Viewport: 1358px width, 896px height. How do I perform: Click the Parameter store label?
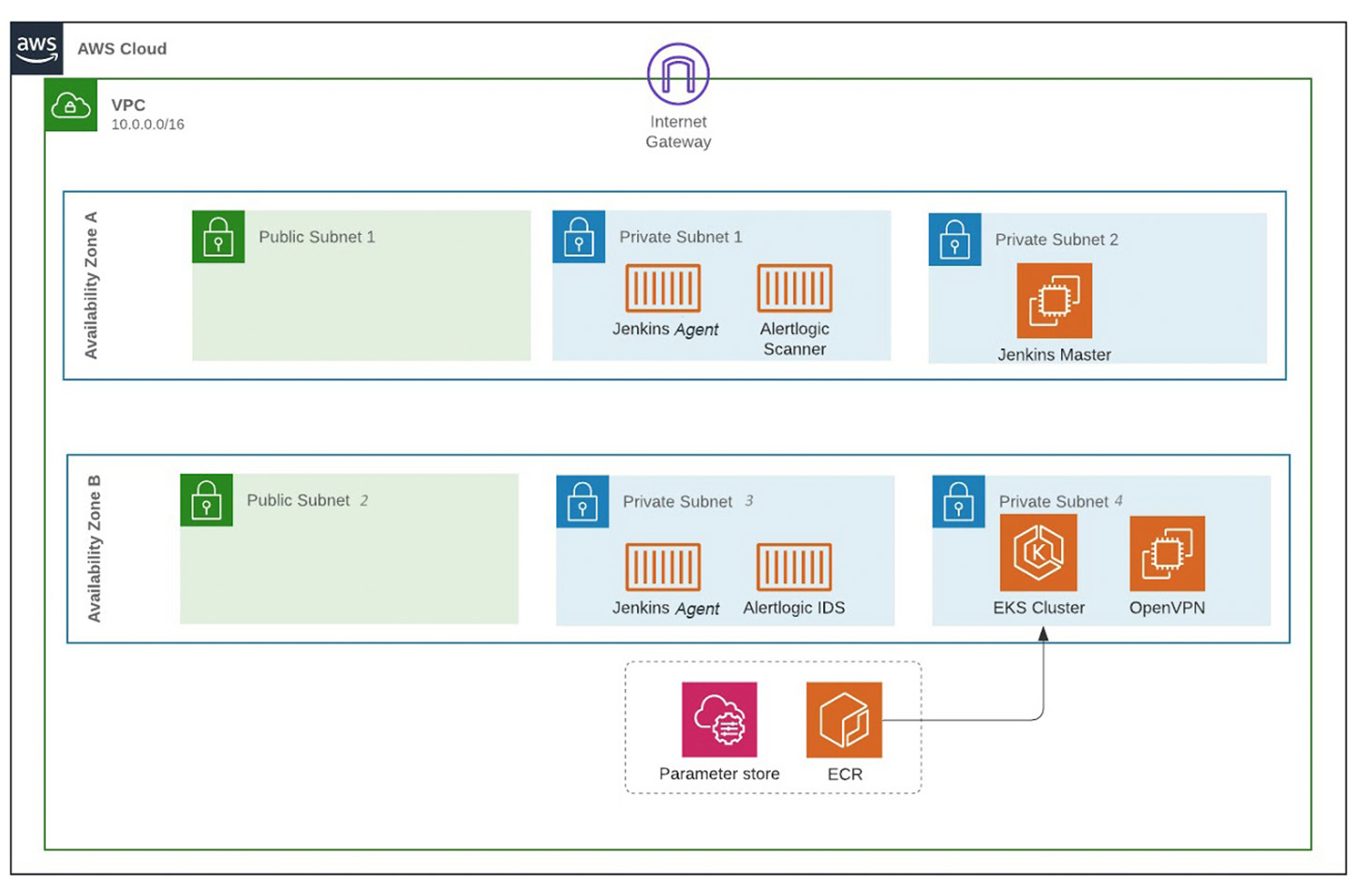click(719, 773)
